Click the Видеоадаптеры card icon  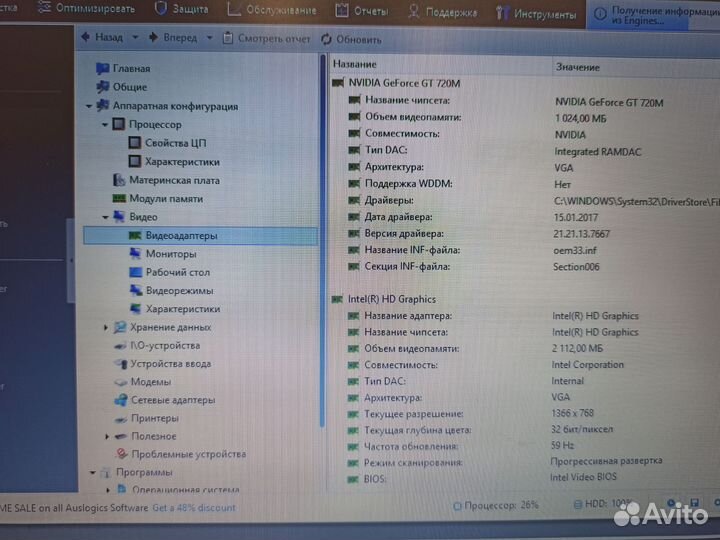135,236
